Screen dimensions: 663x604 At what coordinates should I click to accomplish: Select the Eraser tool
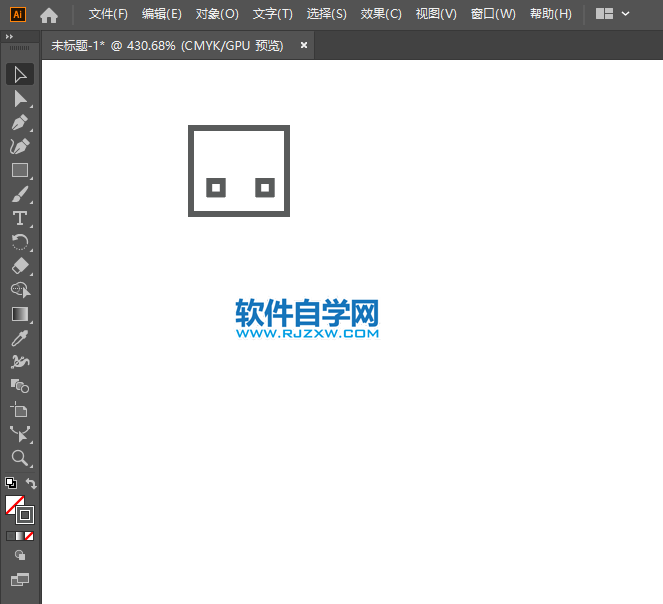pyautogui.click(x=20, y=266)
